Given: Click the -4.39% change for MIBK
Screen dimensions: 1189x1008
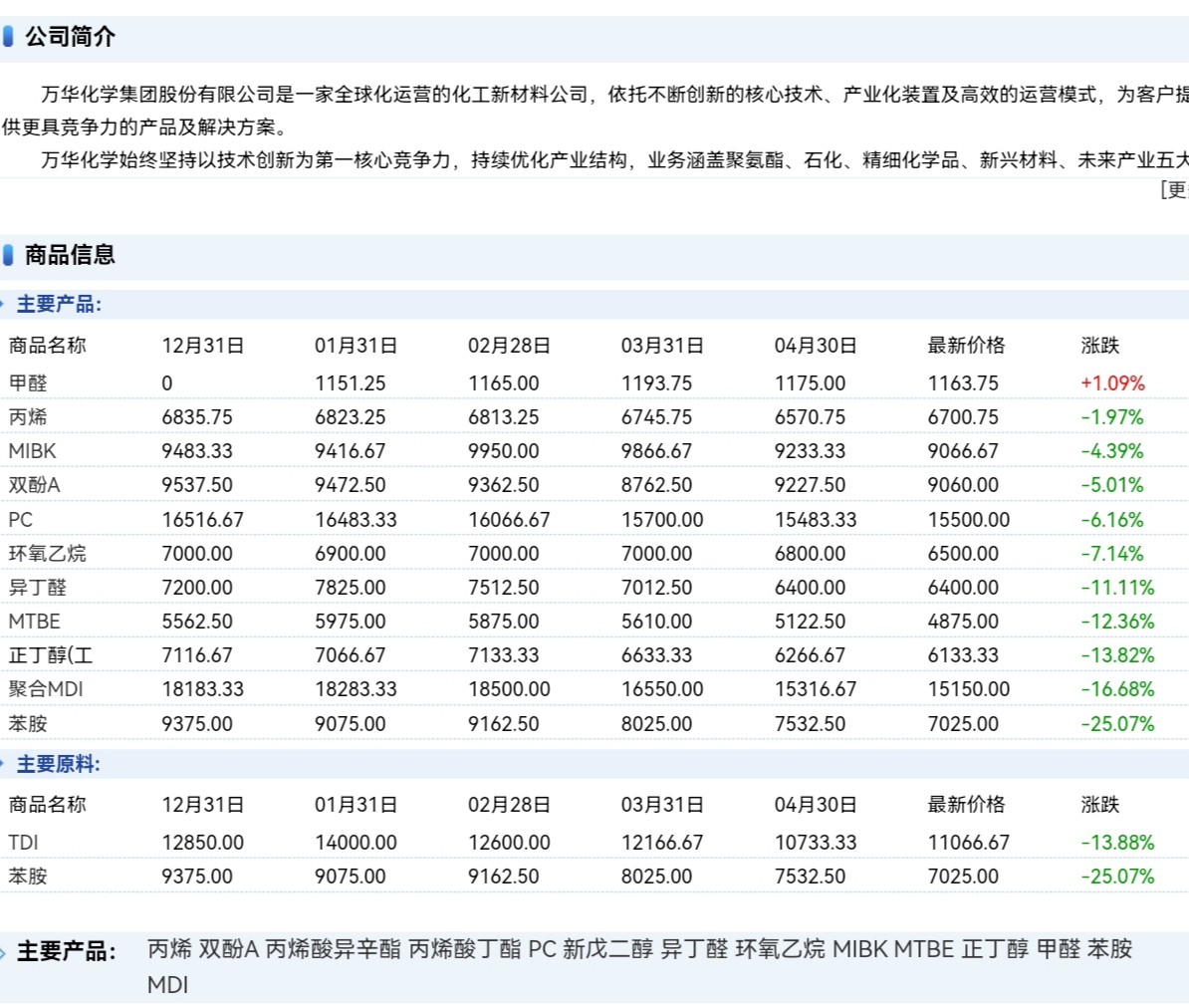Looking at the screenshot, I should (1111, 452).
